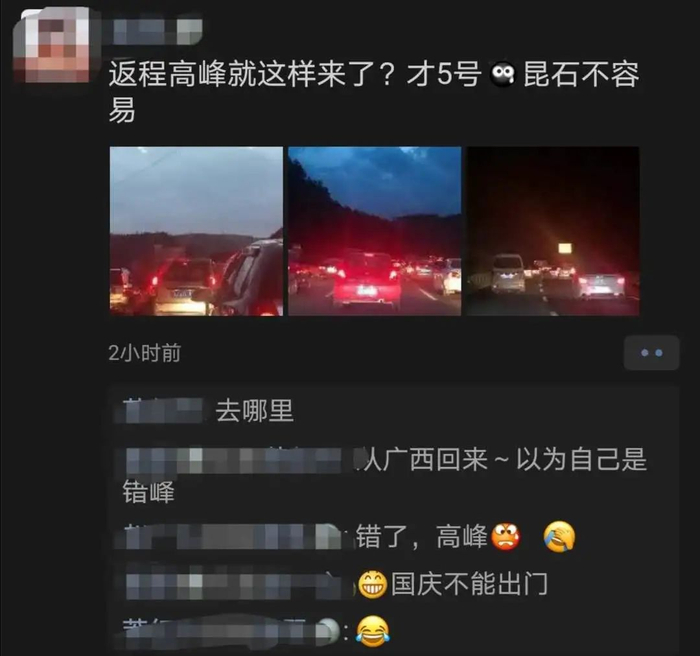Viewport: 700px width, 656px height.
Task: Tap the grinning emoji before 国庆不能出门
Action: pyautogui.click(x=372, y=584)
